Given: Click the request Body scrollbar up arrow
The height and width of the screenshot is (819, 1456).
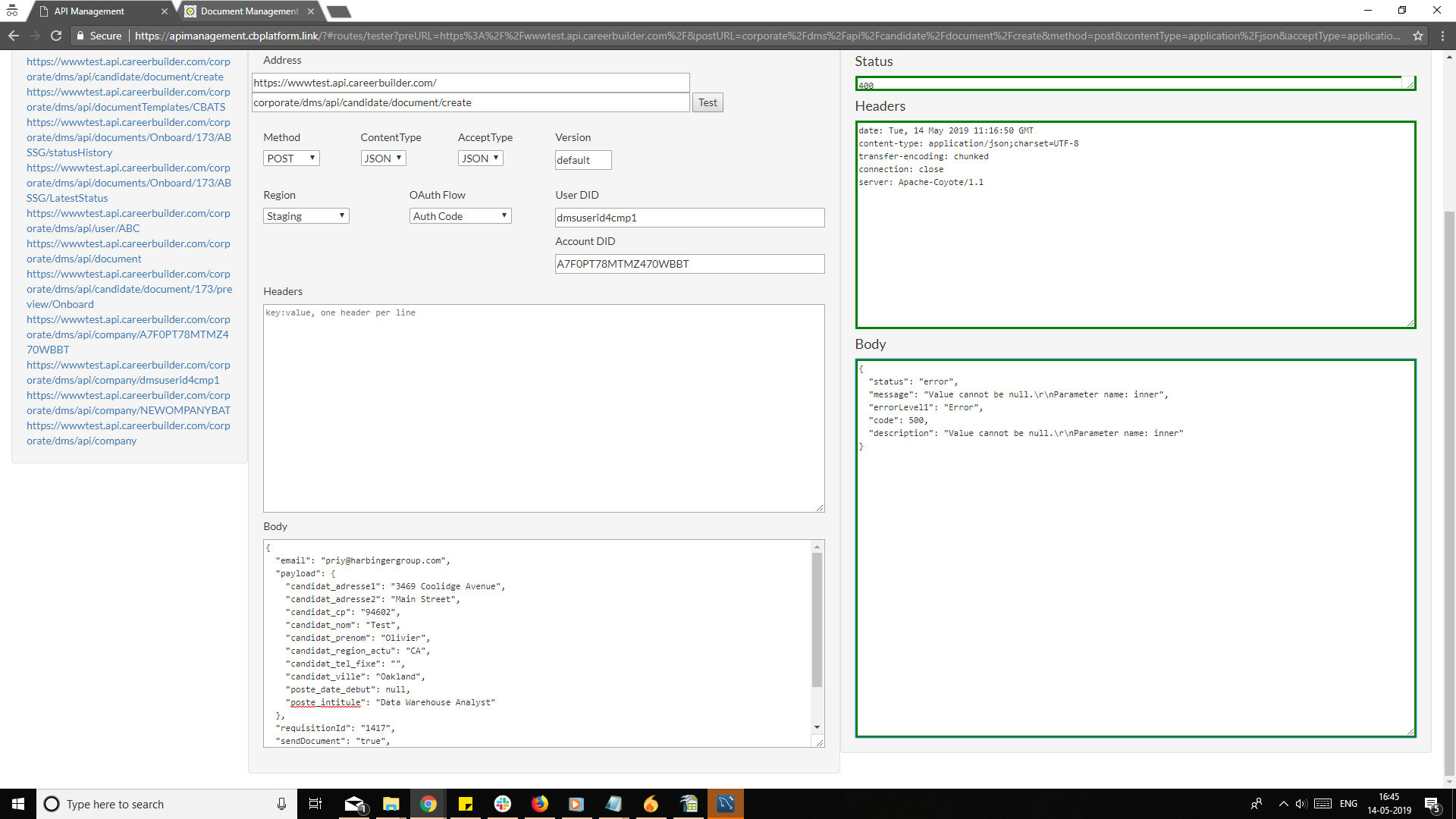Looking at the screenshot, I should [817, 547].
